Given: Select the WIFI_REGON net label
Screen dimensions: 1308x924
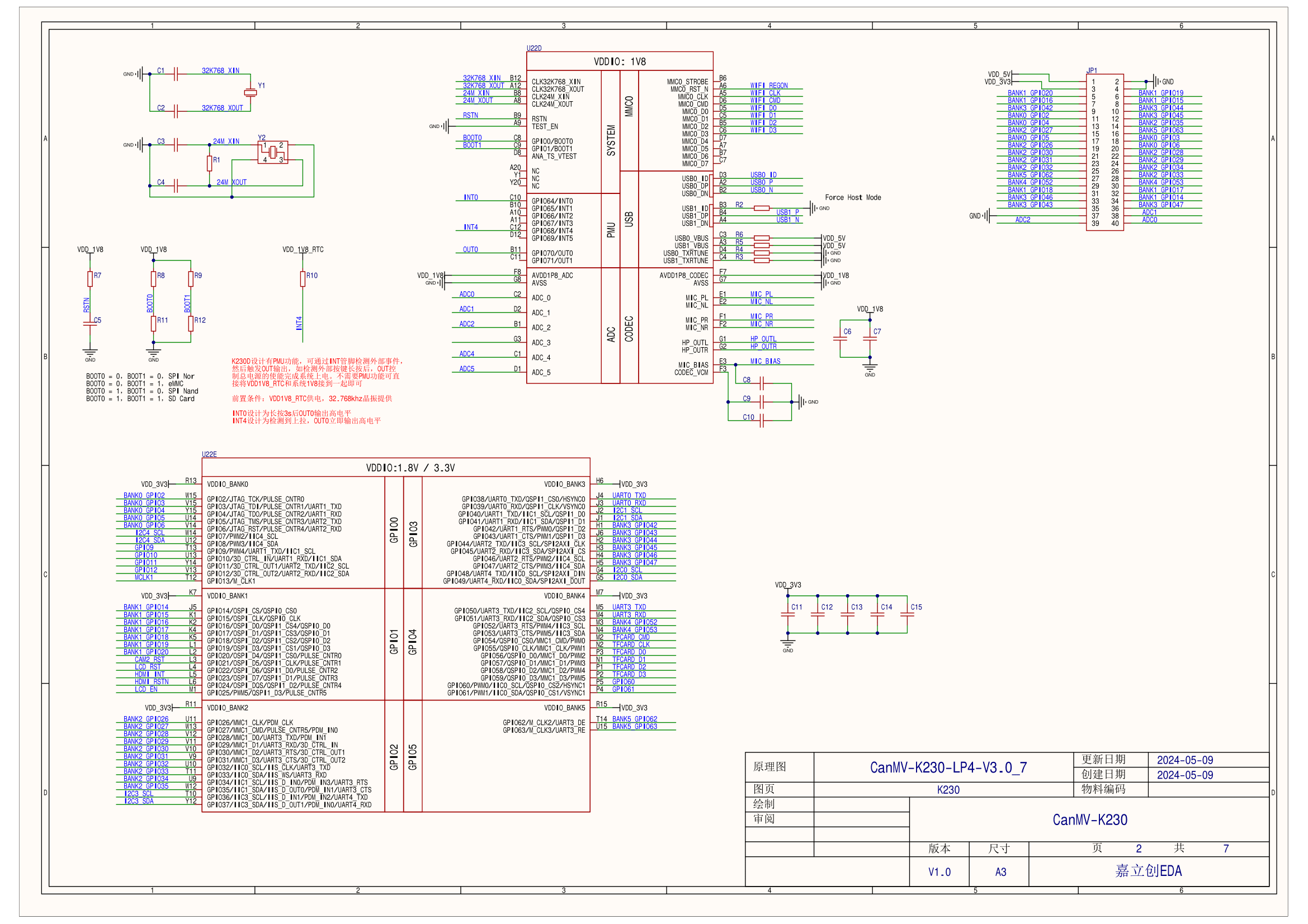Looking at the screenshot, I should [x=768, y=86].
